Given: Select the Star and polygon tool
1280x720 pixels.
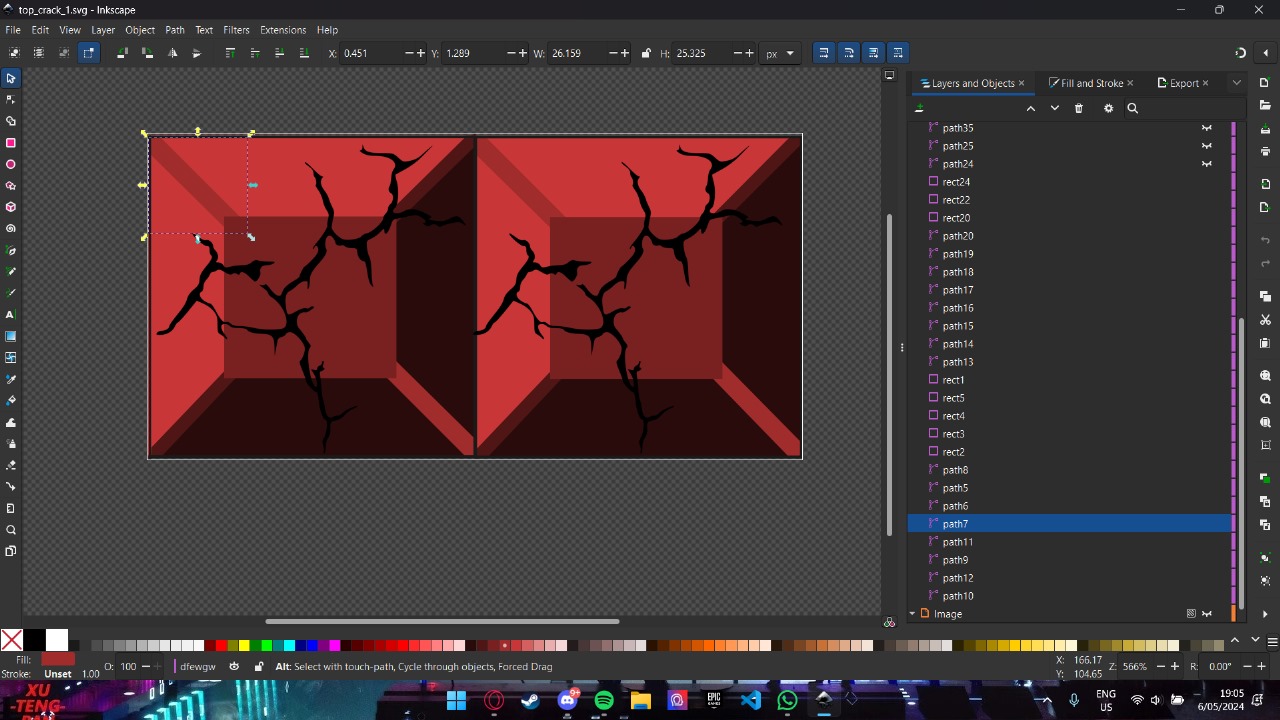Looking at the screenshot, I should 11,186.
